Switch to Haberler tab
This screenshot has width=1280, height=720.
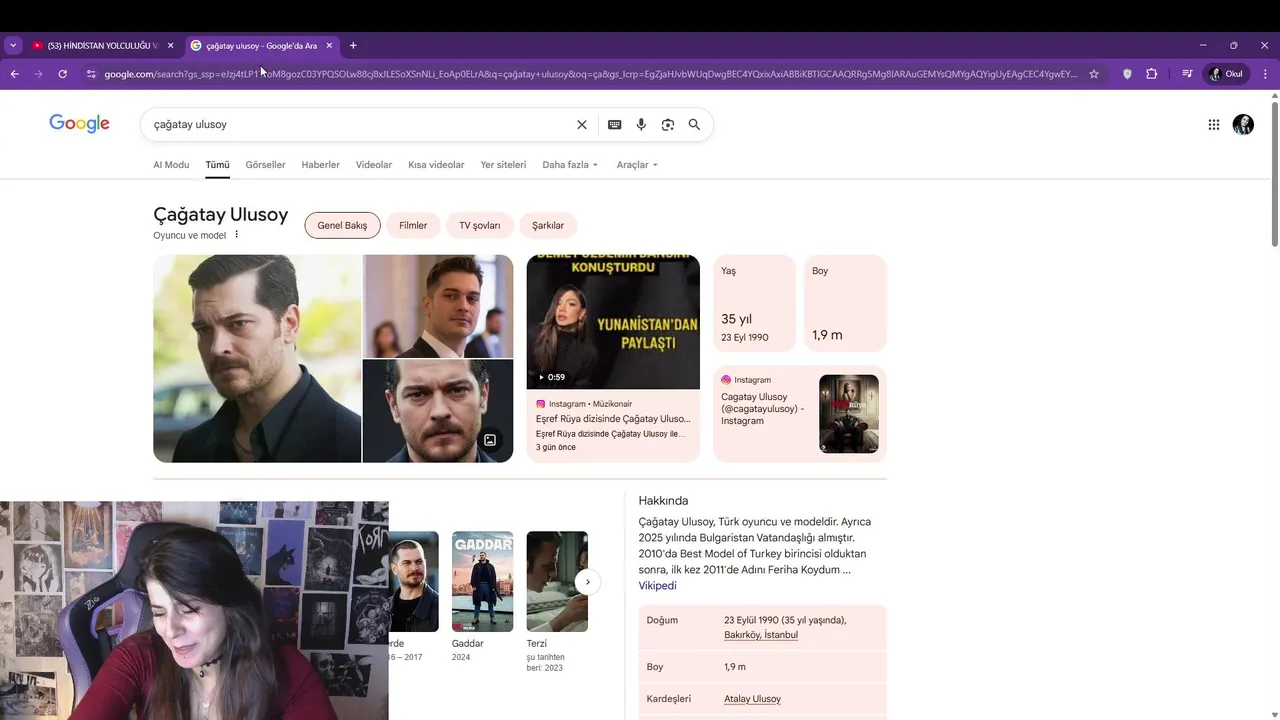click(x=321, y=165)
